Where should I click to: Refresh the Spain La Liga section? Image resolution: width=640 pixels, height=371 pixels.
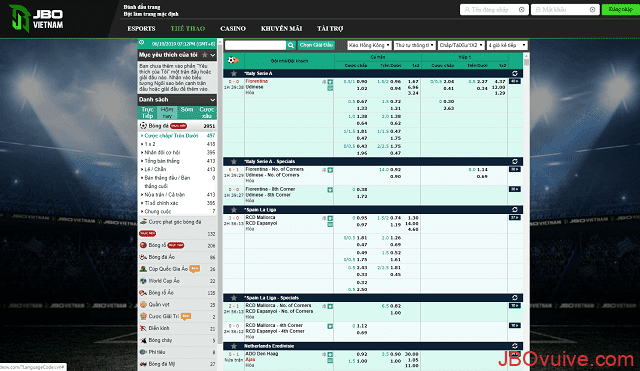pyautogui.click(x=515, y=210)
